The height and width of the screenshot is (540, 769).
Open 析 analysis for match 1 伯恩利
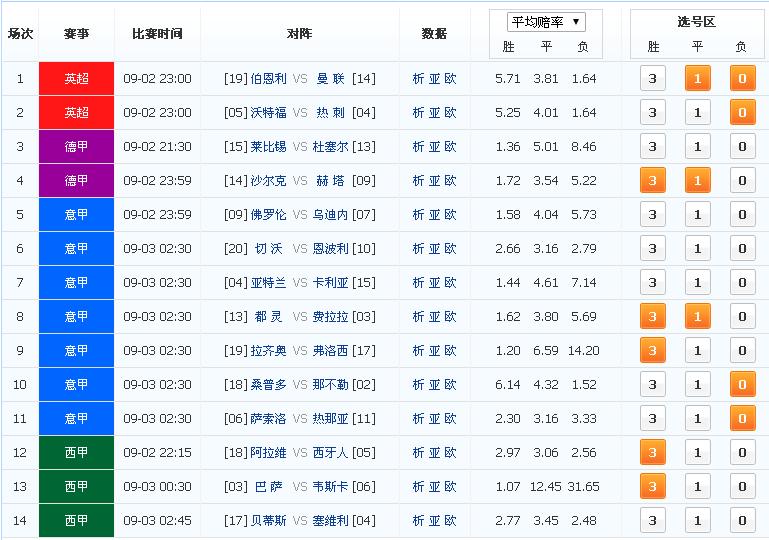point(418,78)
